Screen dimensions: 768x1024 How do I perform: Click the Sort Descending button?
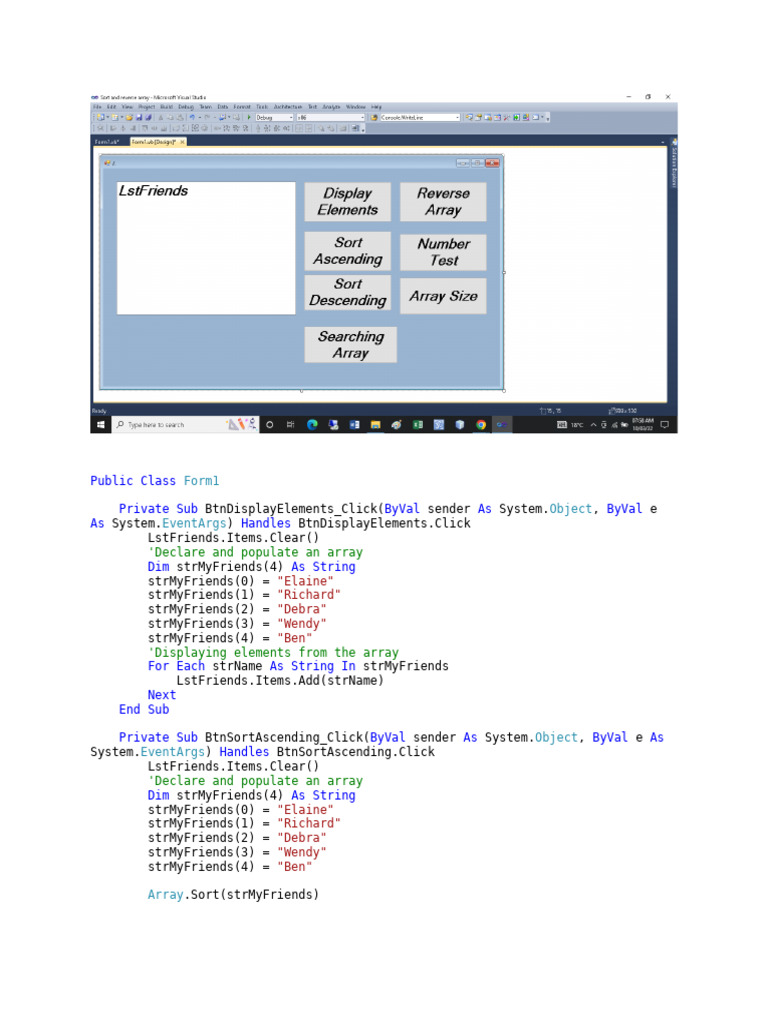[x=347, y=292]
